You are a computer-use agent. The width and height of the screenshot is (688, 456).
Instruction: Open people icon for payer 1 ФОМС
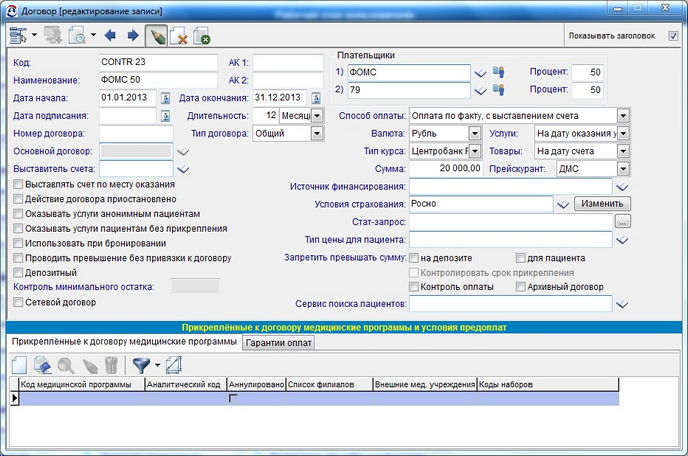498,72
